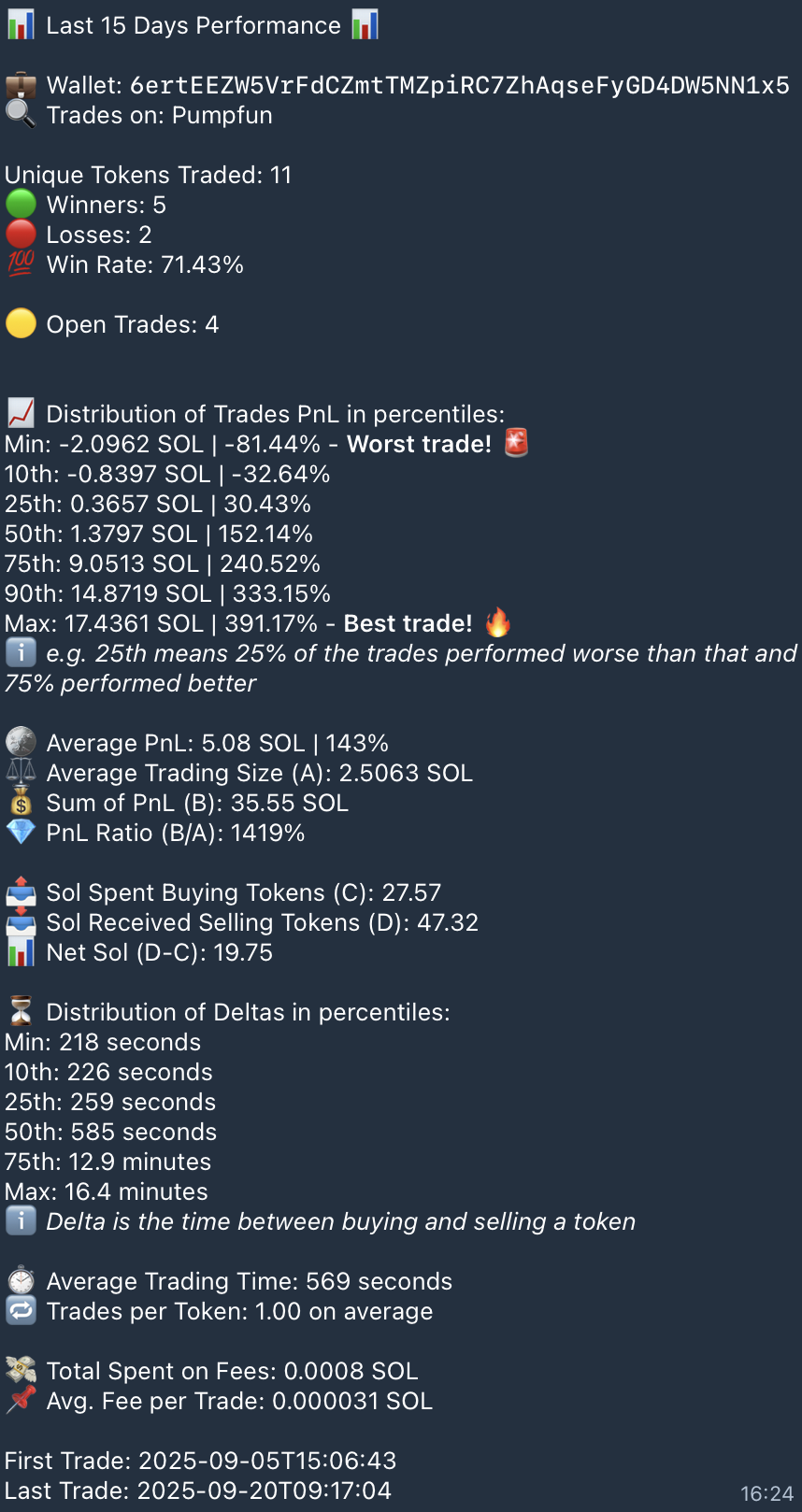Click the yellow circle beside Open Trades
Viewport: 802px width, 1512px height.
tap(21, 324)
